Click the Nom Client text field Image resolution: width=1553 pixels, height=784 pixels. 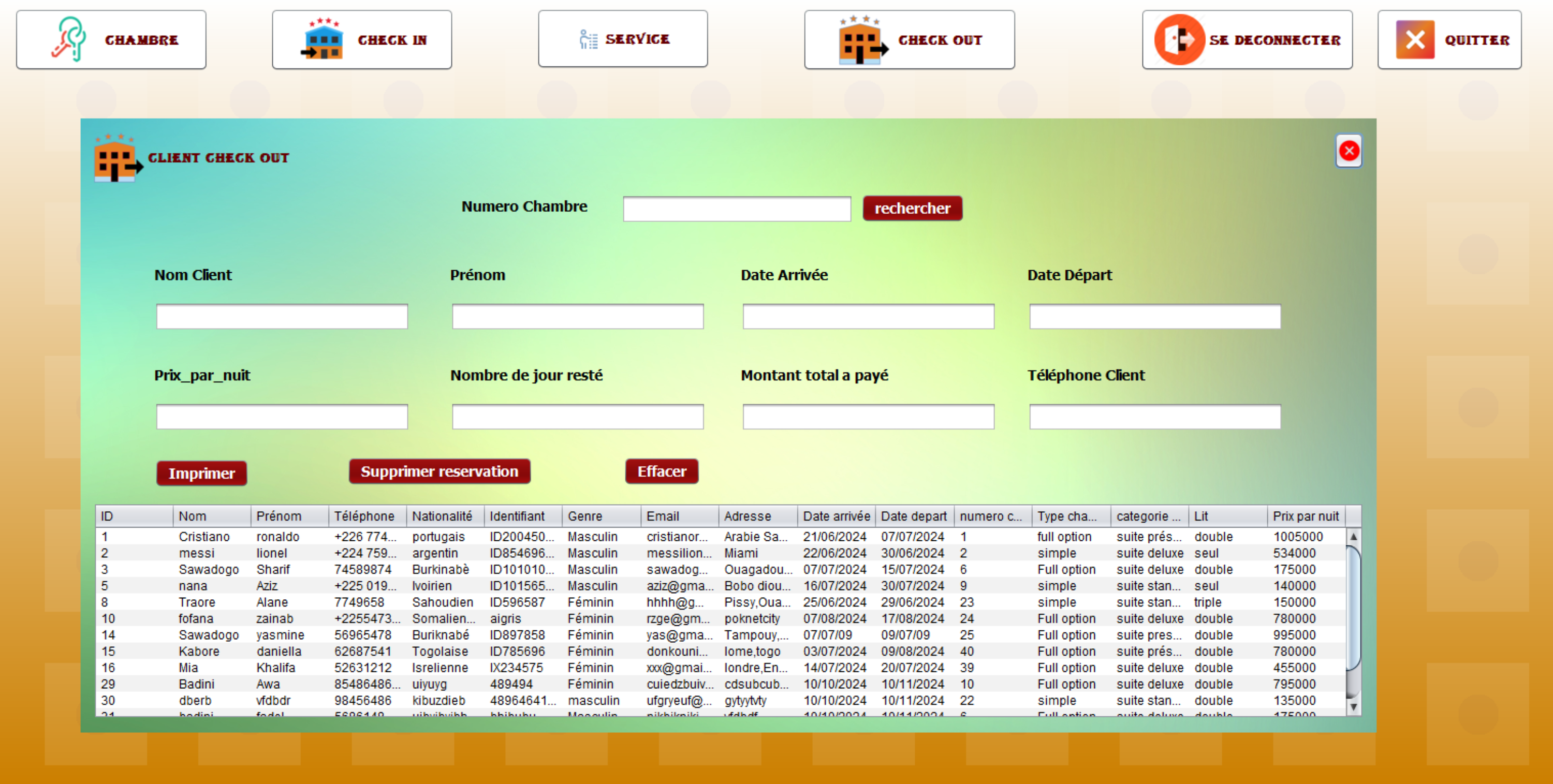[282, 316]
